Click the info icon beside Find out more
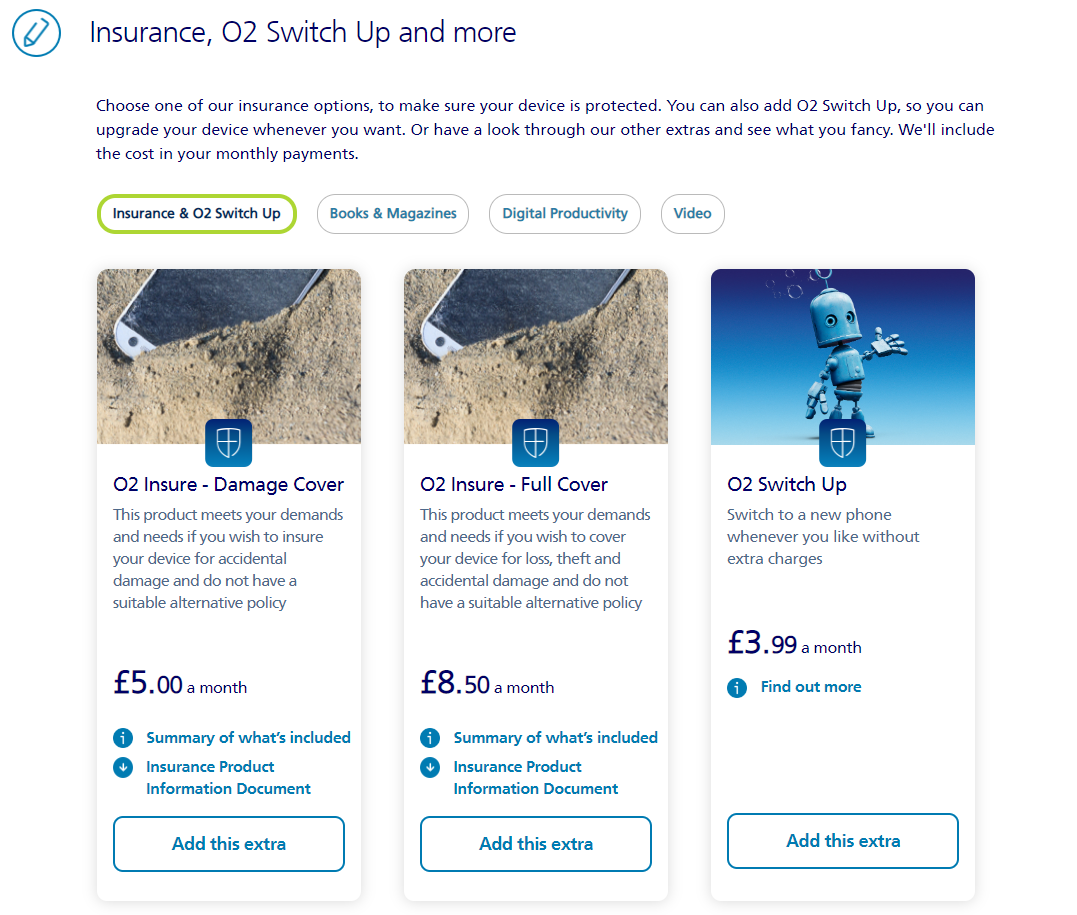This screenshot has height=915, width=1077. click(737, 687)
